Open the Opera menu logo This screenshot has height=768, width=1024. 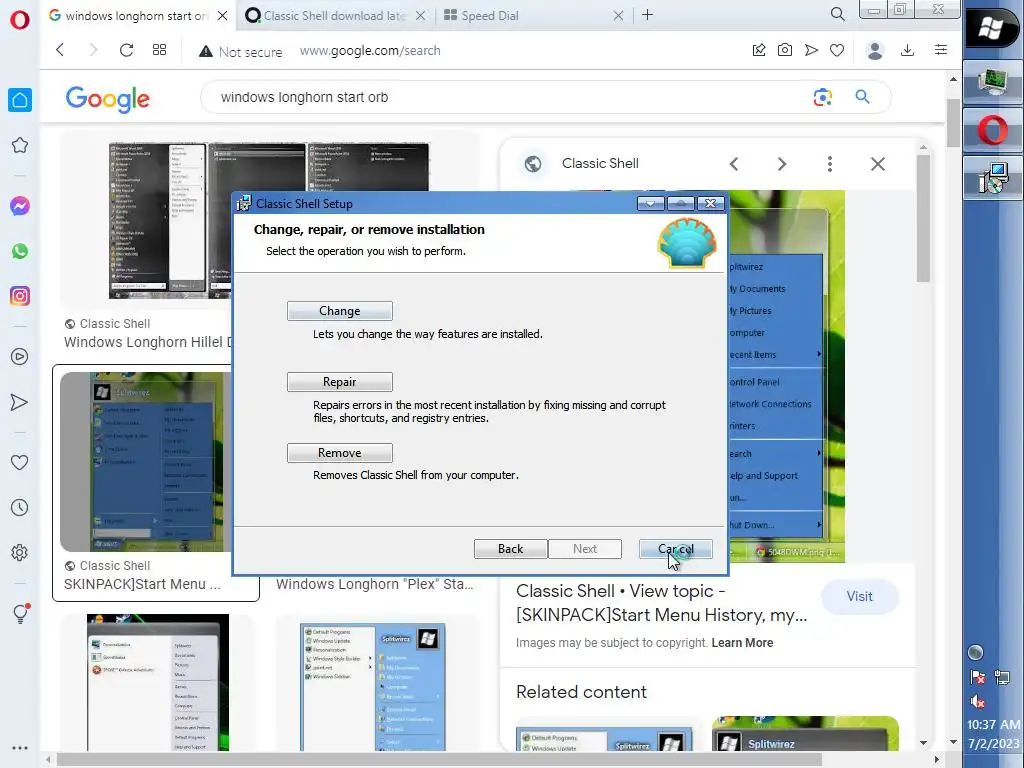20,20
